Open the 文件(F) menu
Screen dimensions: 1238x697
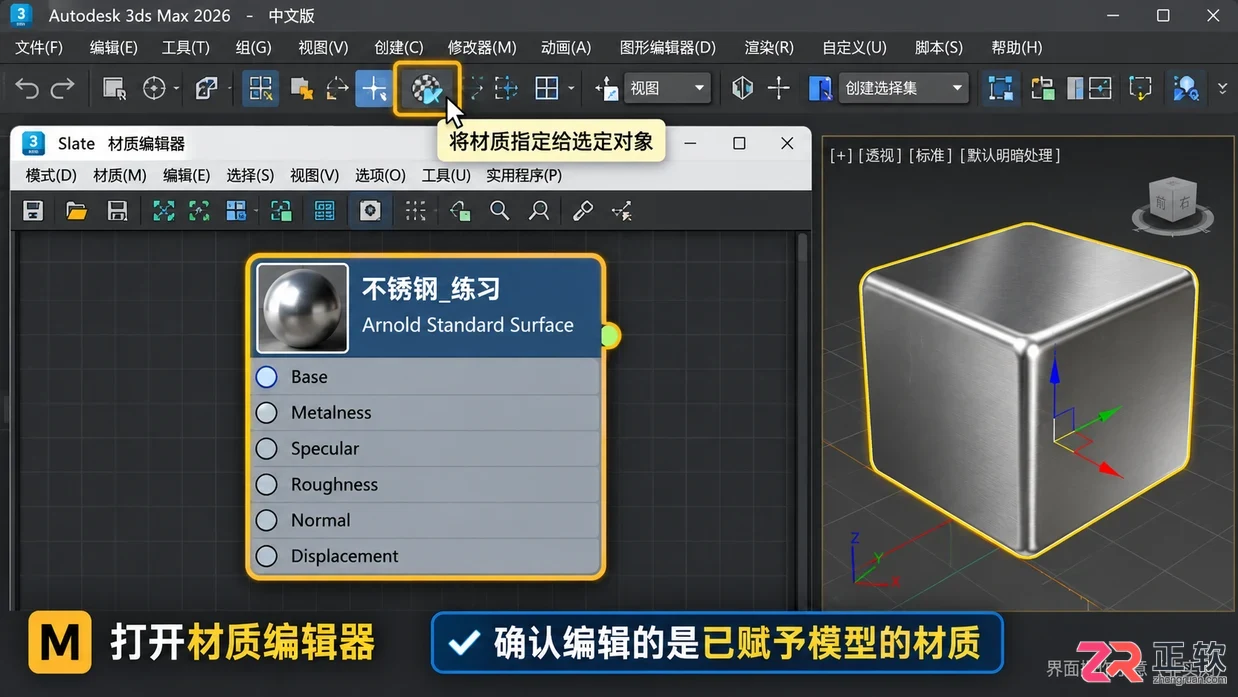point(39,47)
